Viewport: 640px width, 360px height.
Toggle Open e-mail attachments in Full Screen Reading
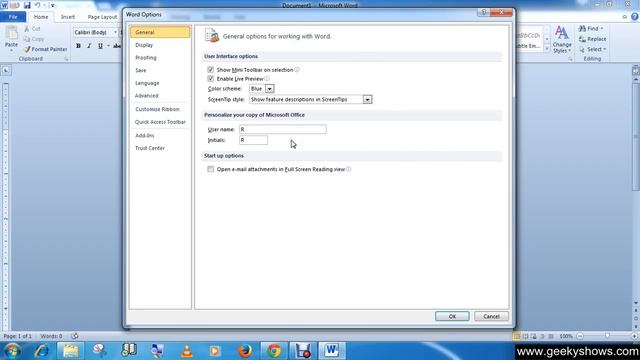[211, 169]
